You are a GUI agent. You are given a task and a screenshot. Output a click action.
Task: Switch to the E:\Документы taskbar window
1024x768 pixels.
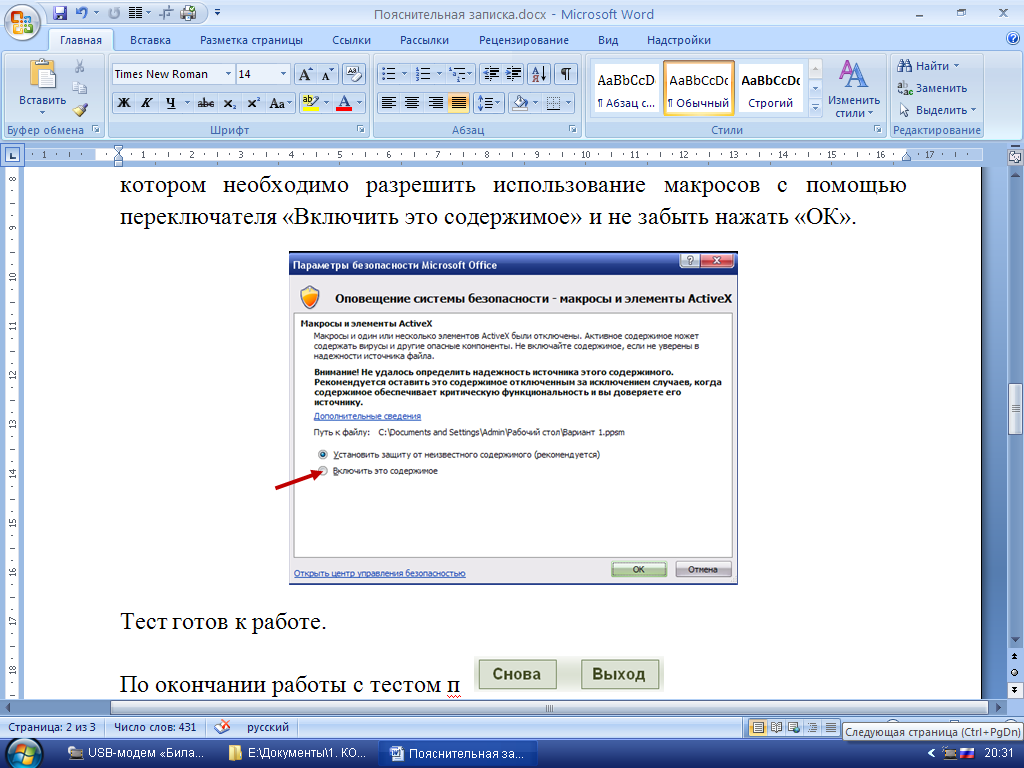click(298, 753)
